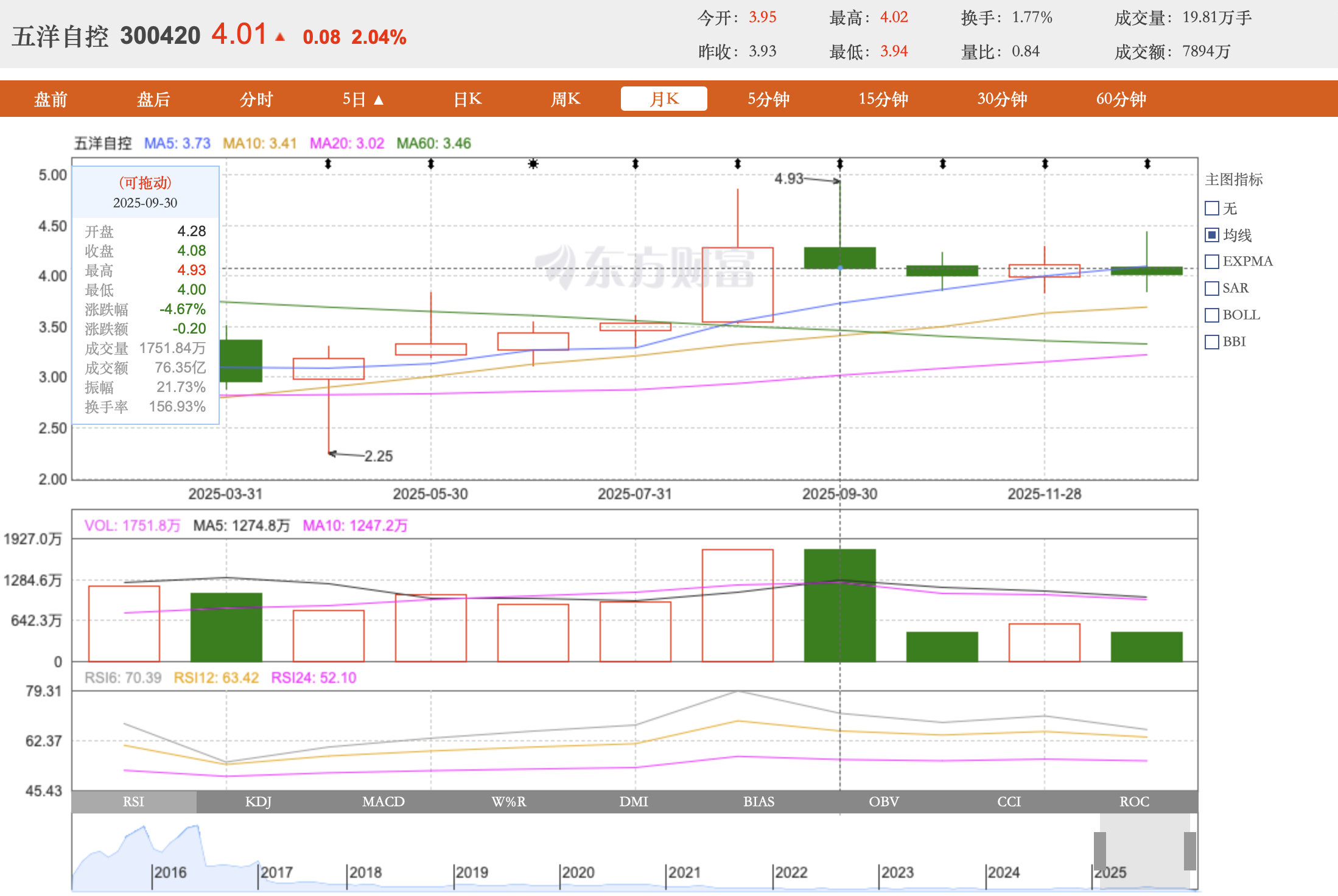Image resolution: width=1338 pixels, height=896 pixels.
Task: Click right handle of 2025 range selector
Action: (1189, 851)
